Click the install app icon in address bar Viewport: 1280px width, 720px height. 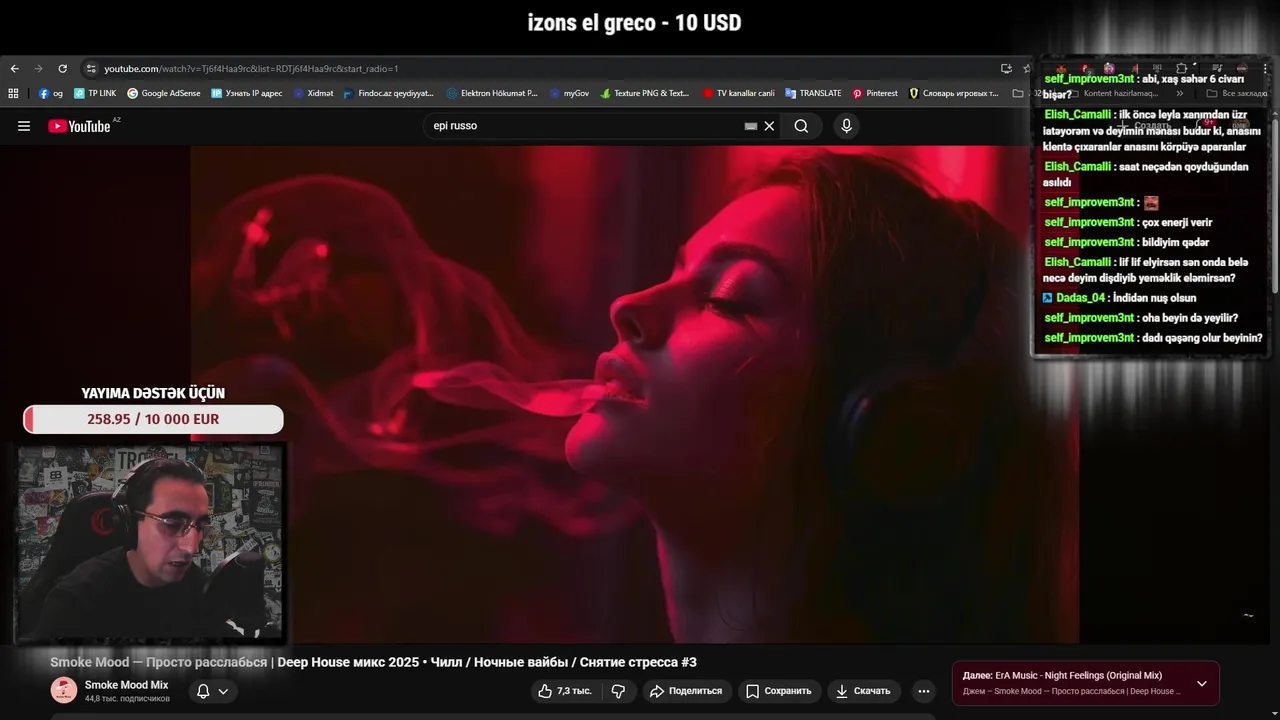coord(1006,69)
